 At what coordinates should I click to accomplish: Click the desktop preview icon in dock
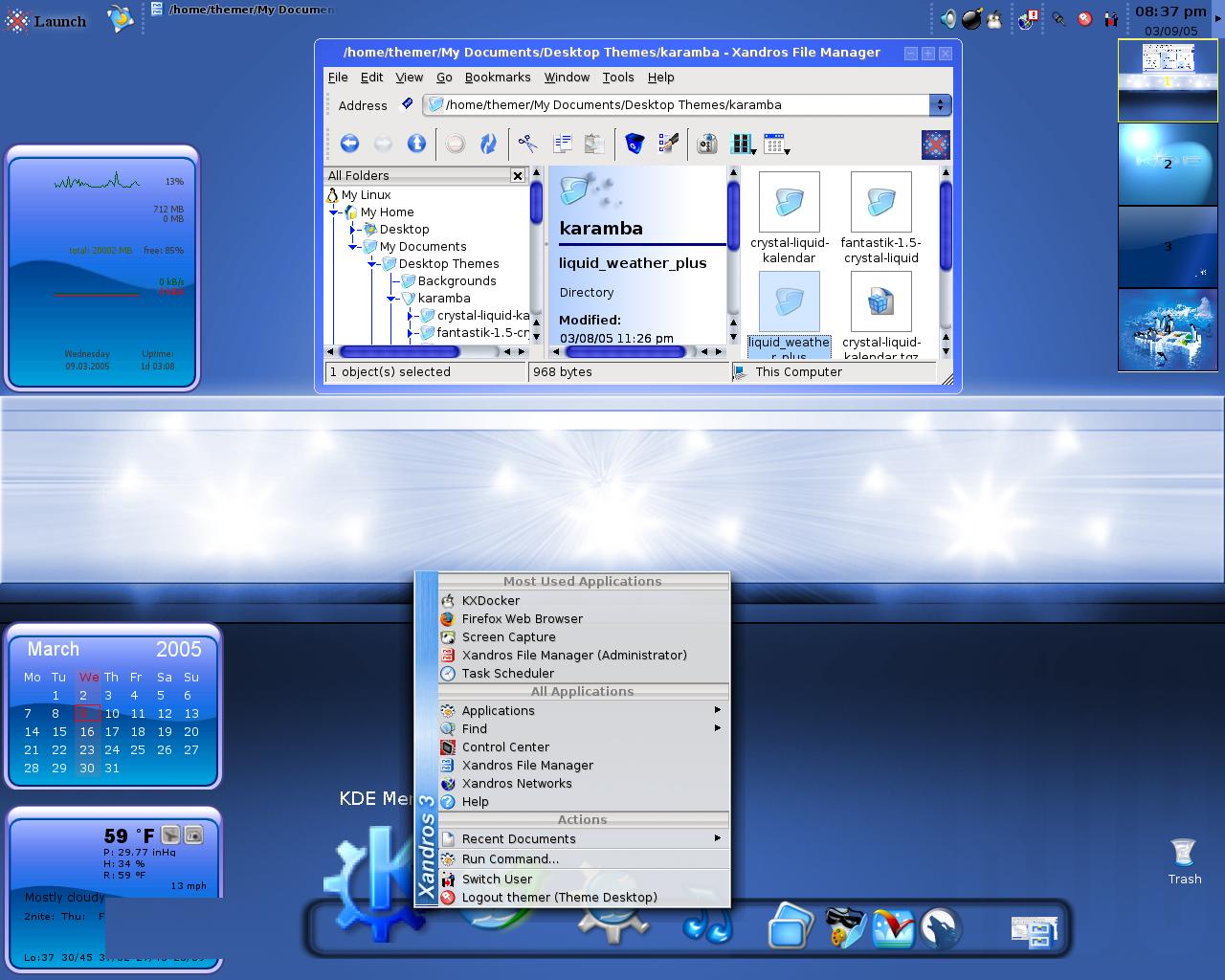pos(1035,930)
